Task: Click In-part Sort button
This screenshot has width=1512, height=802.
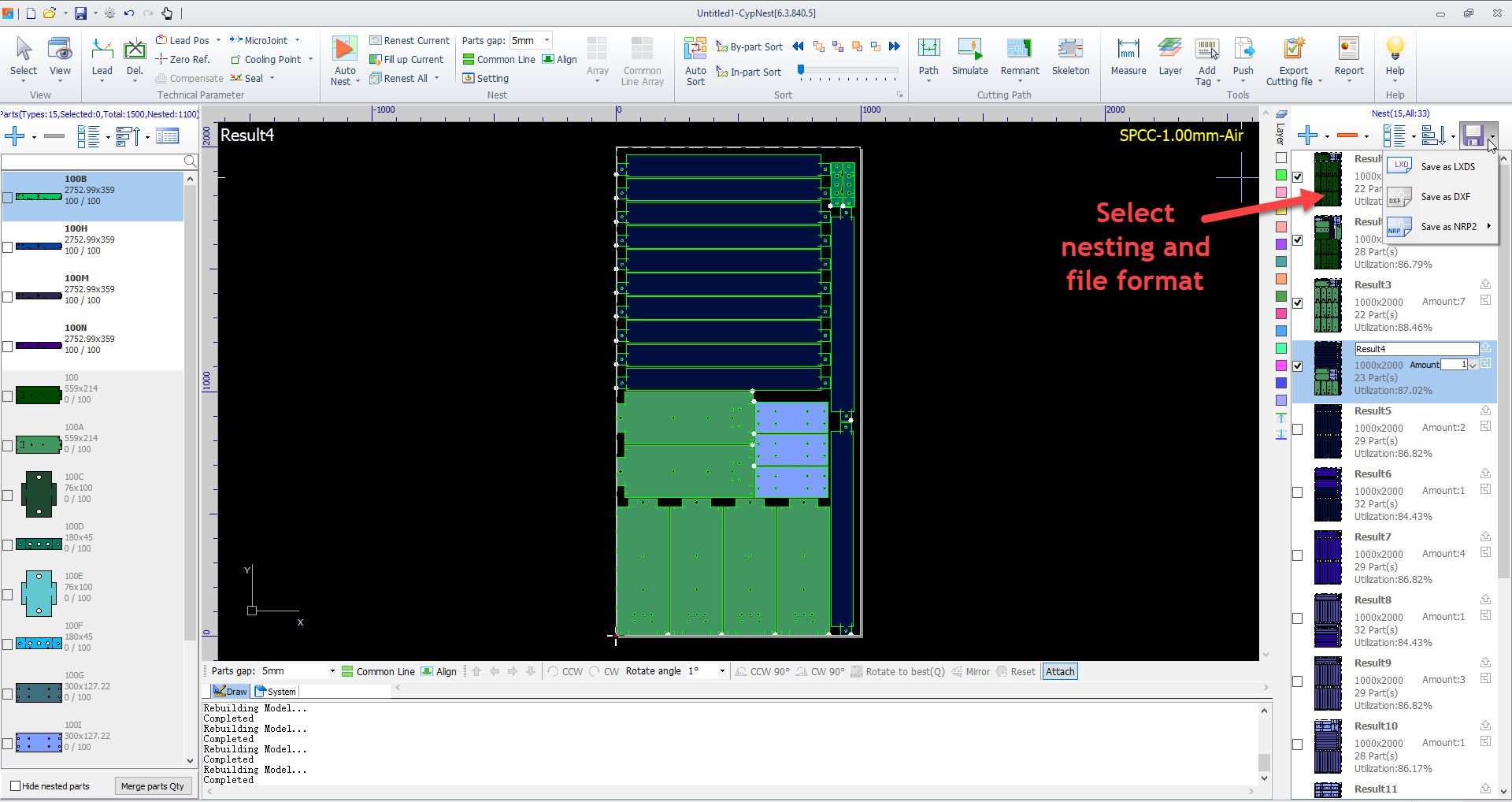Action: point(748,72)
